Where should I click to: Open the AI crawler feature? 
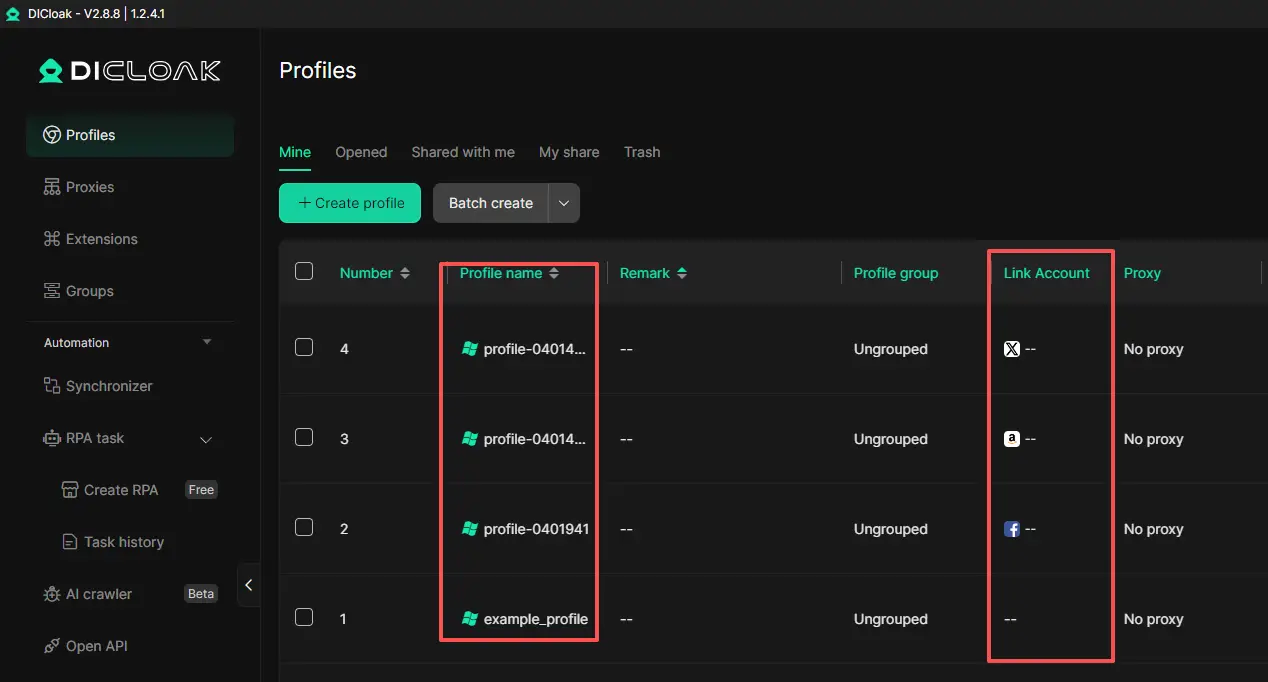pos(98,594)
